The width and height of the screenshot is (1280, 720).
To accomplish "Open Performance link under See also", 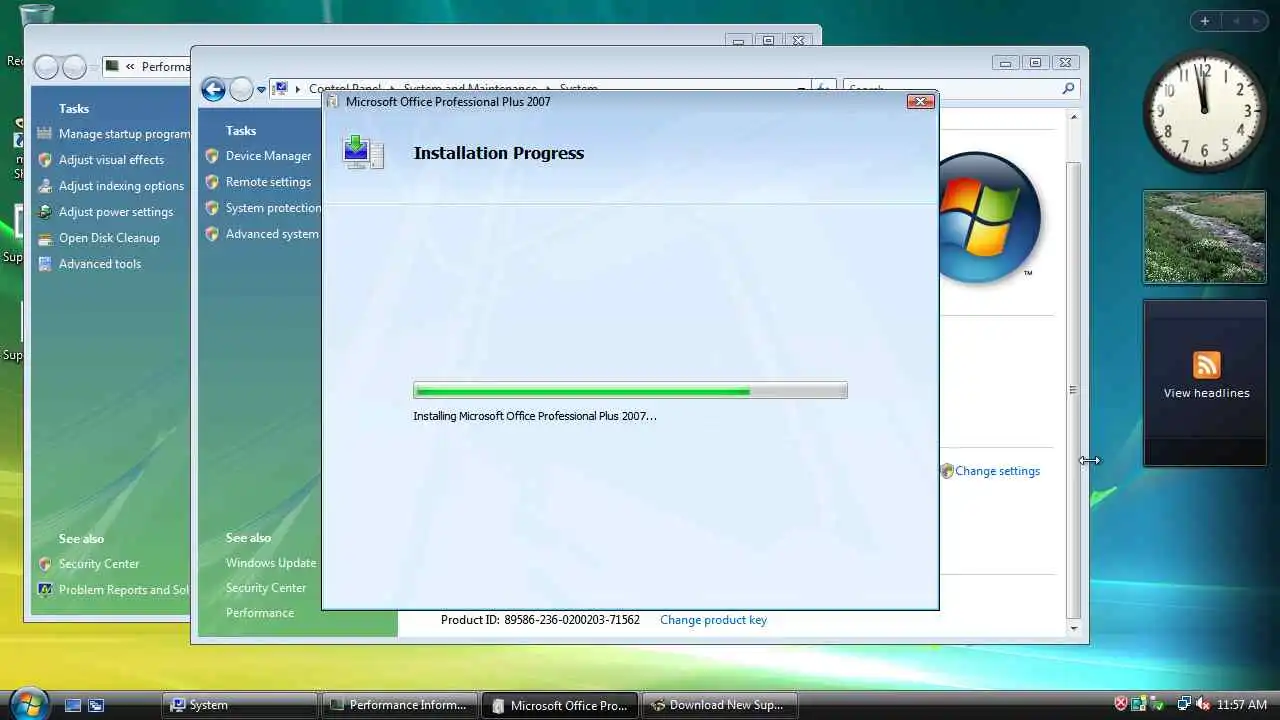I will (260, 613).
